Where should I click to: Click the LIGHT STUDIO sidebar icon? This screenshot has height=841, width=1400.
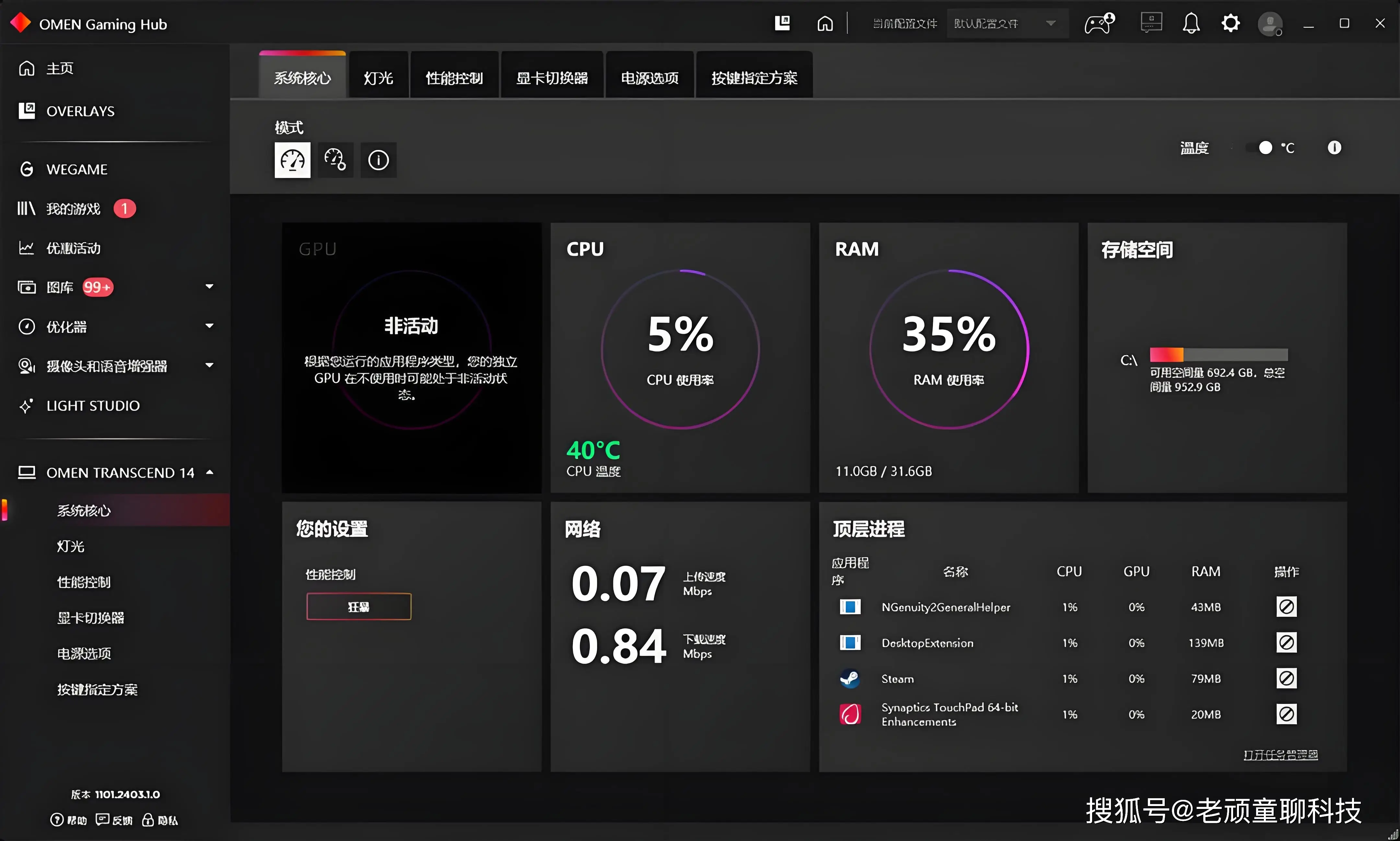(27, 405)
